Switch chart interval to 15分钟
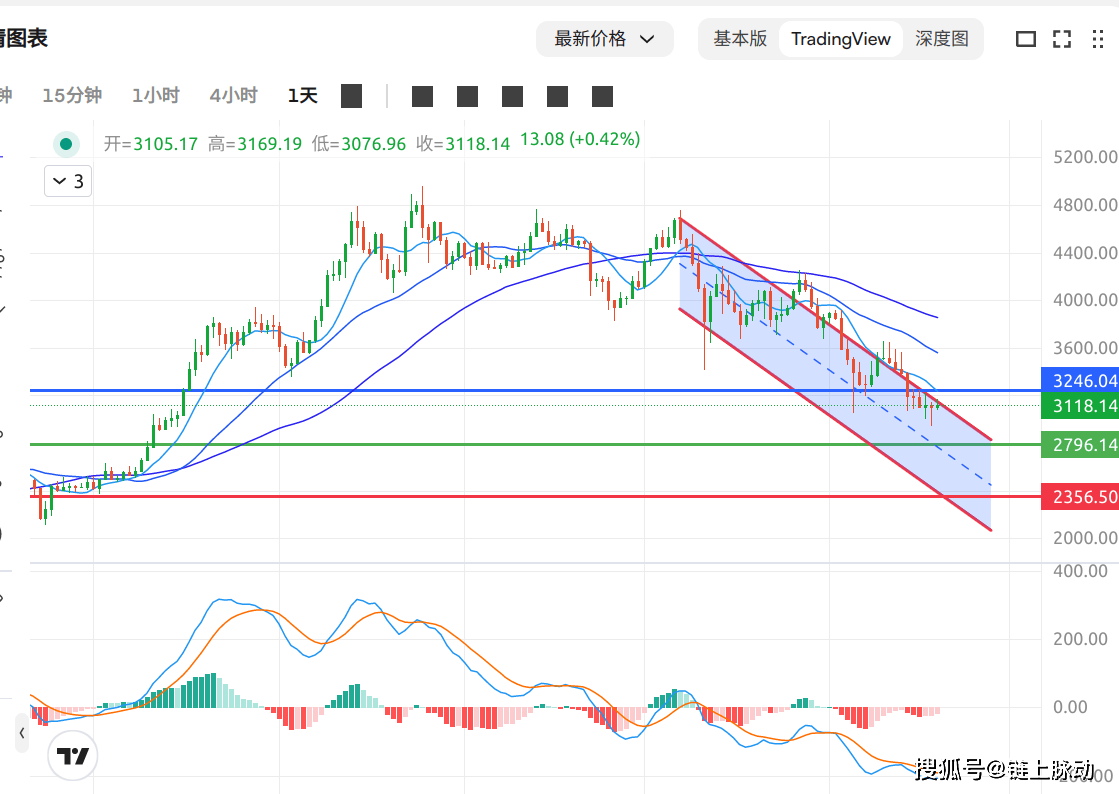This screenshot has height=794, width=1119. 71,96
